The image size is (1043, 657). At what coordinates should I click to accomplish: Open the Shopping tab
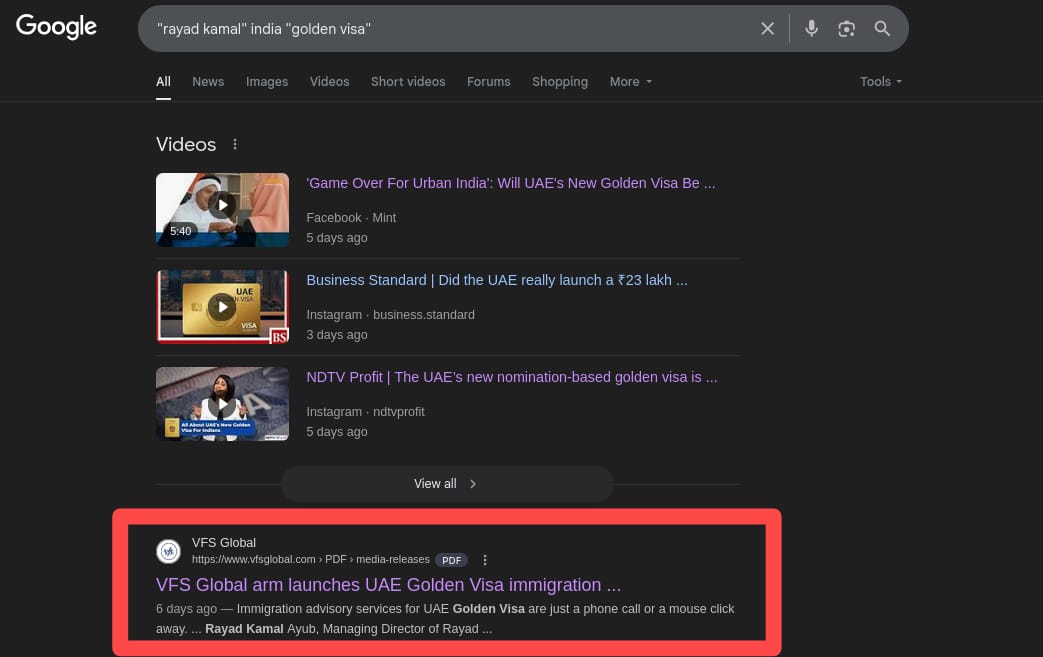560,82
